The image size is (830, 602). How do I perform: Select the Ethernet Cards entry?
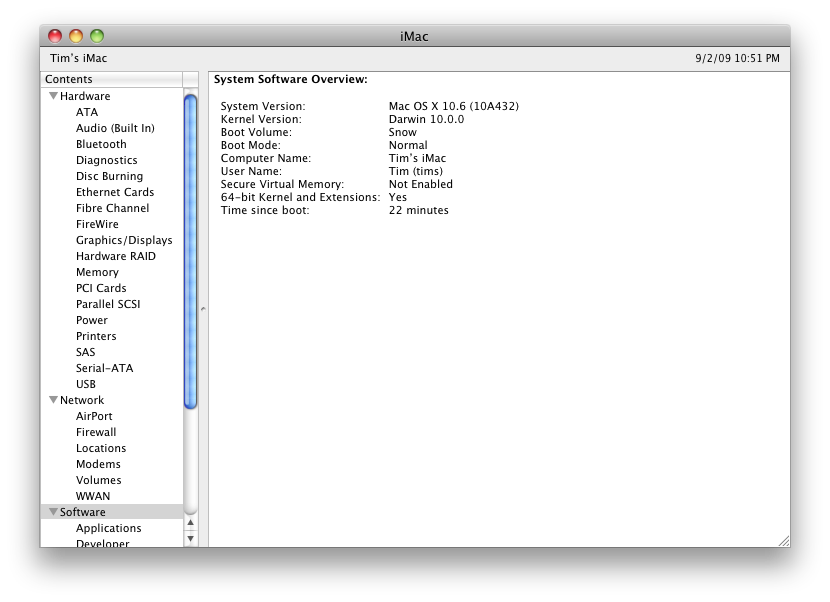[x=115, y=192]
